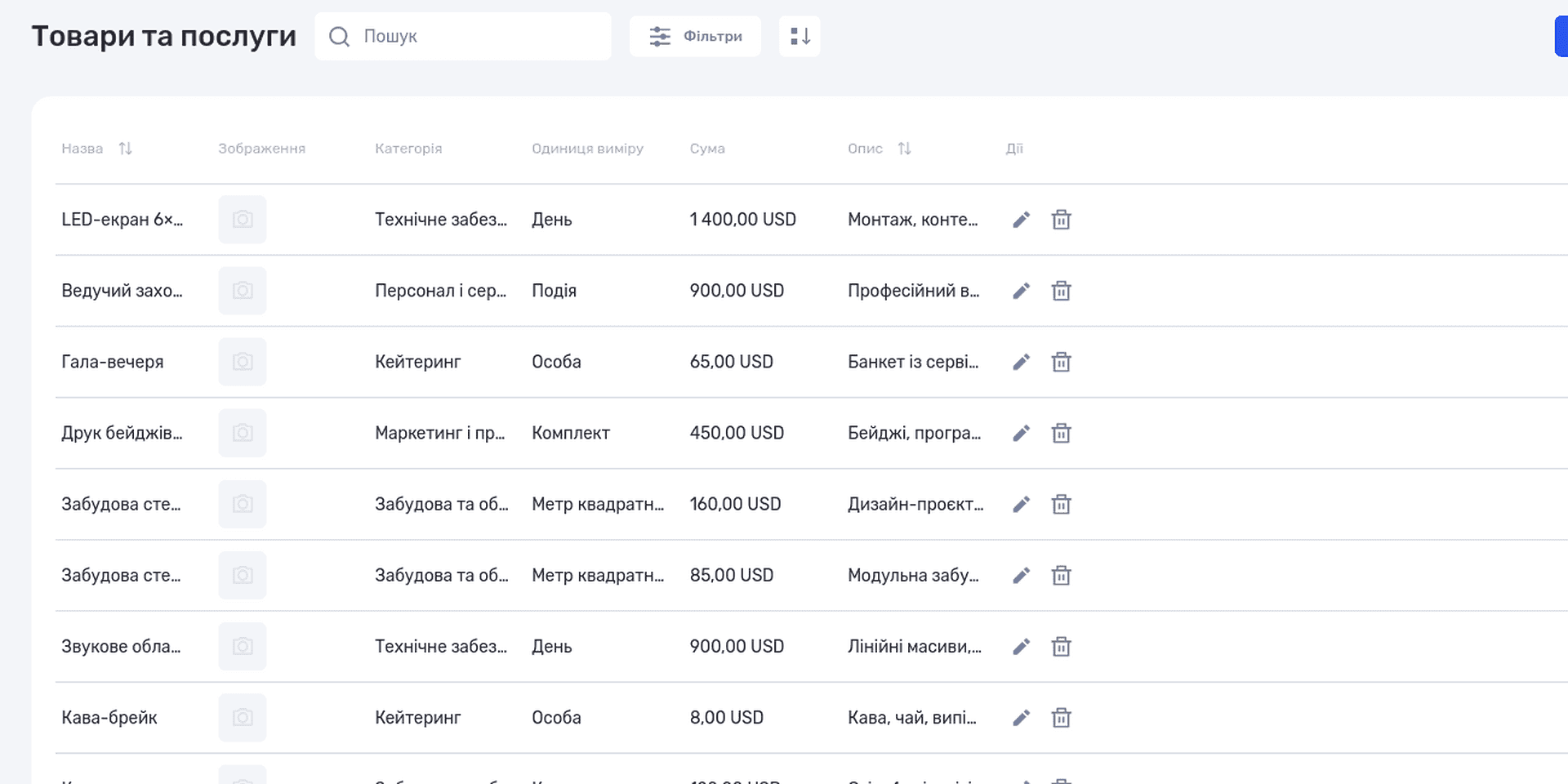Edit the Друк бейджів row
This screenshot has height=784, width=1568.
coord(1021,433)
